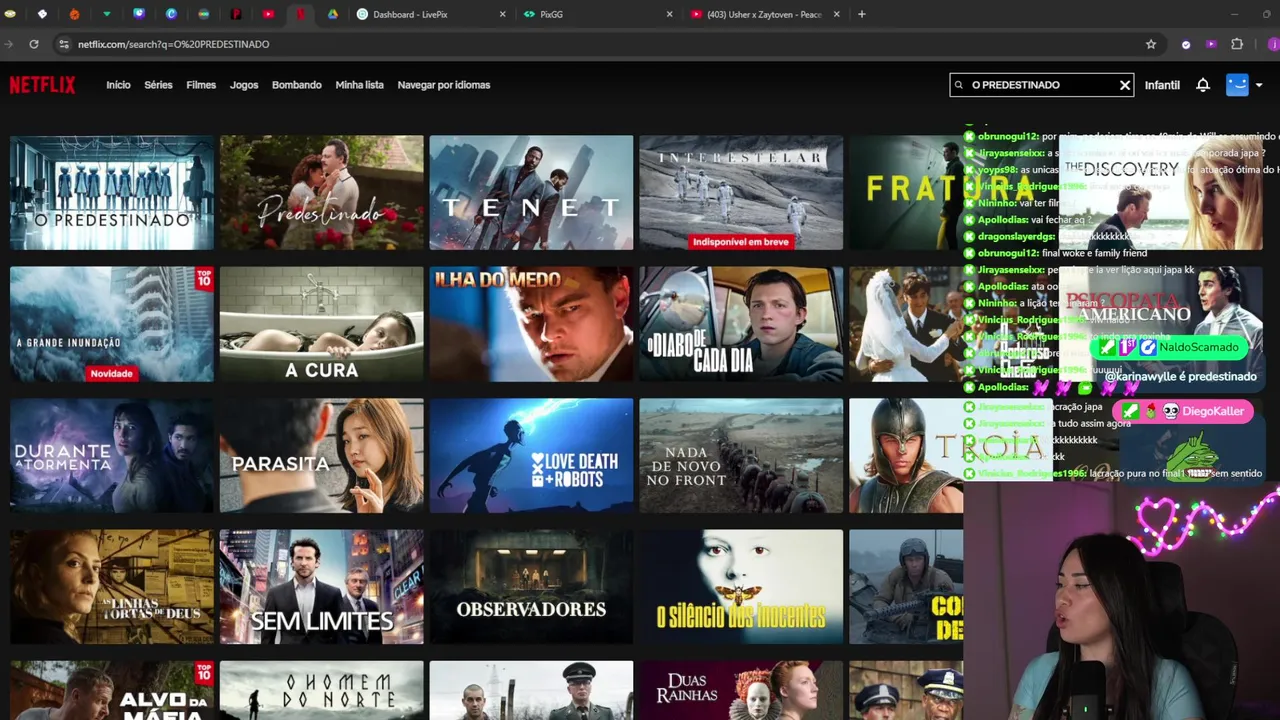
Task: Close the PixGG tab
Action: 670,14
